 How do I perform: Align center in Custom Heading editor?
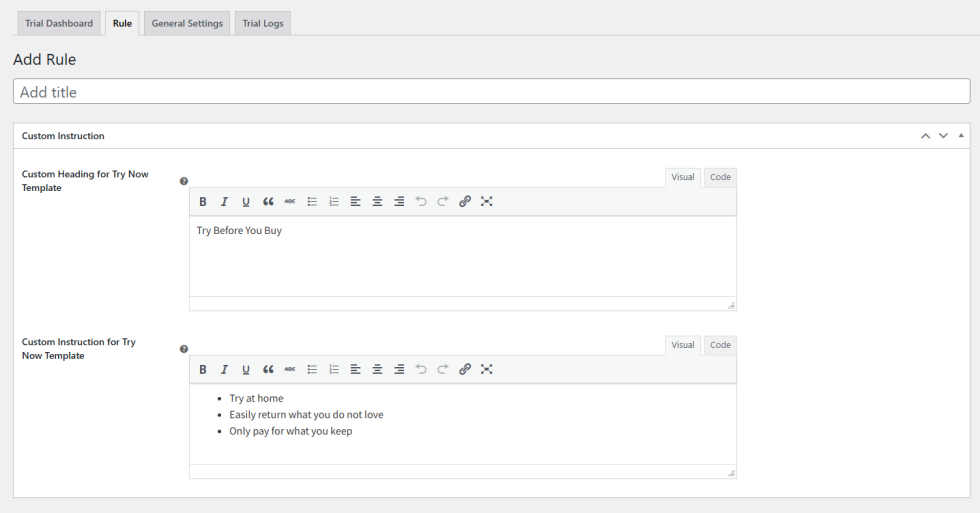click(377, 201)
